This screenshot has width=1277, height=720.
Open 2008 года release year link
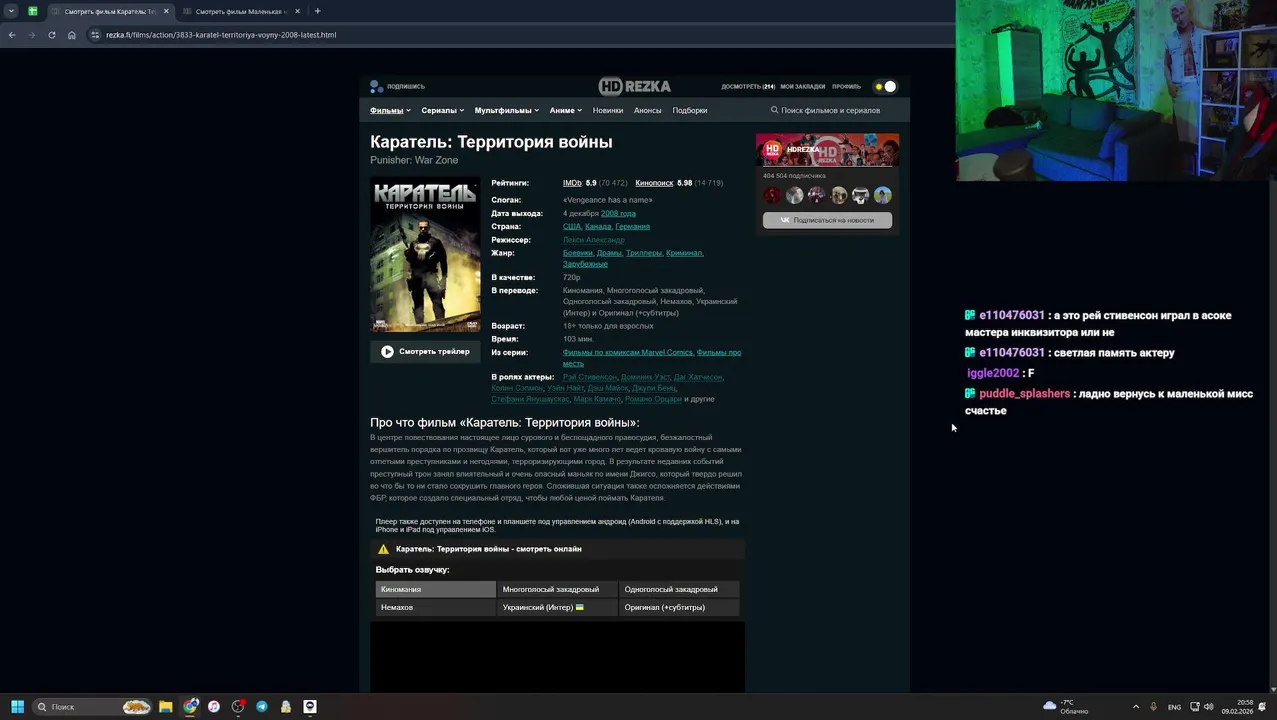(x=618, y=213)
